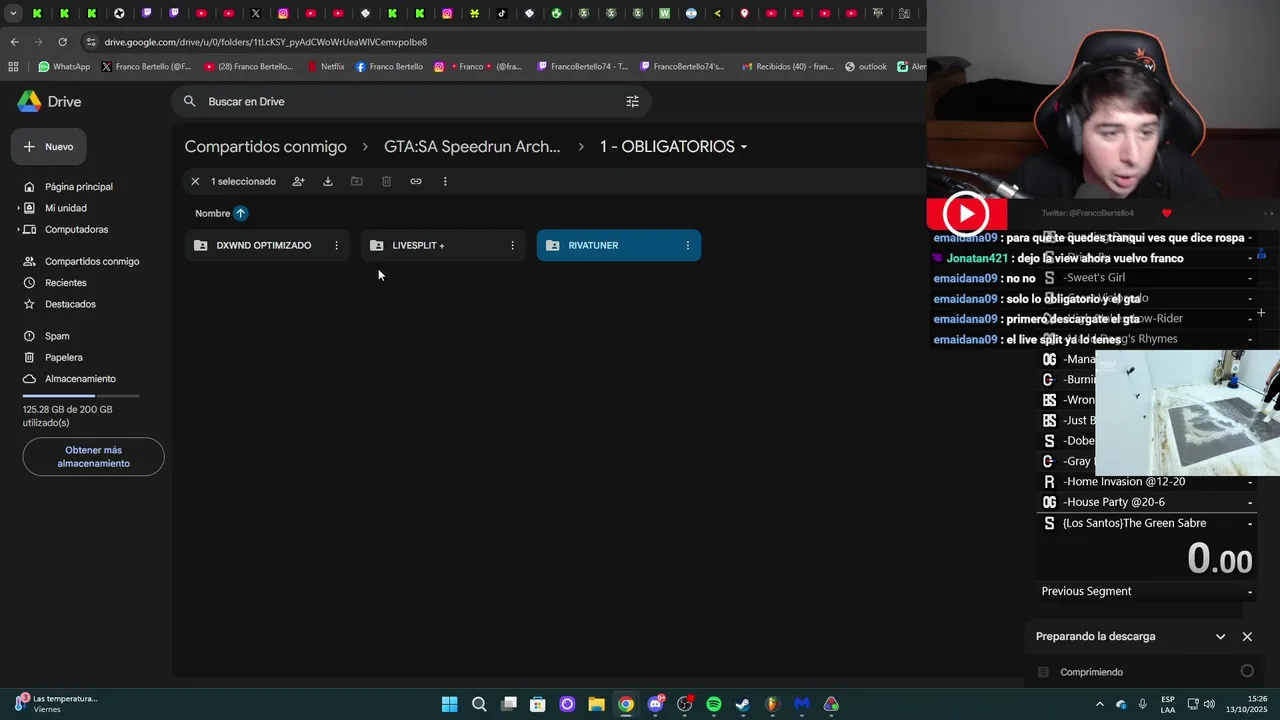
Task: Click the storage usage progress bar
Action: [x=81, y=397]
